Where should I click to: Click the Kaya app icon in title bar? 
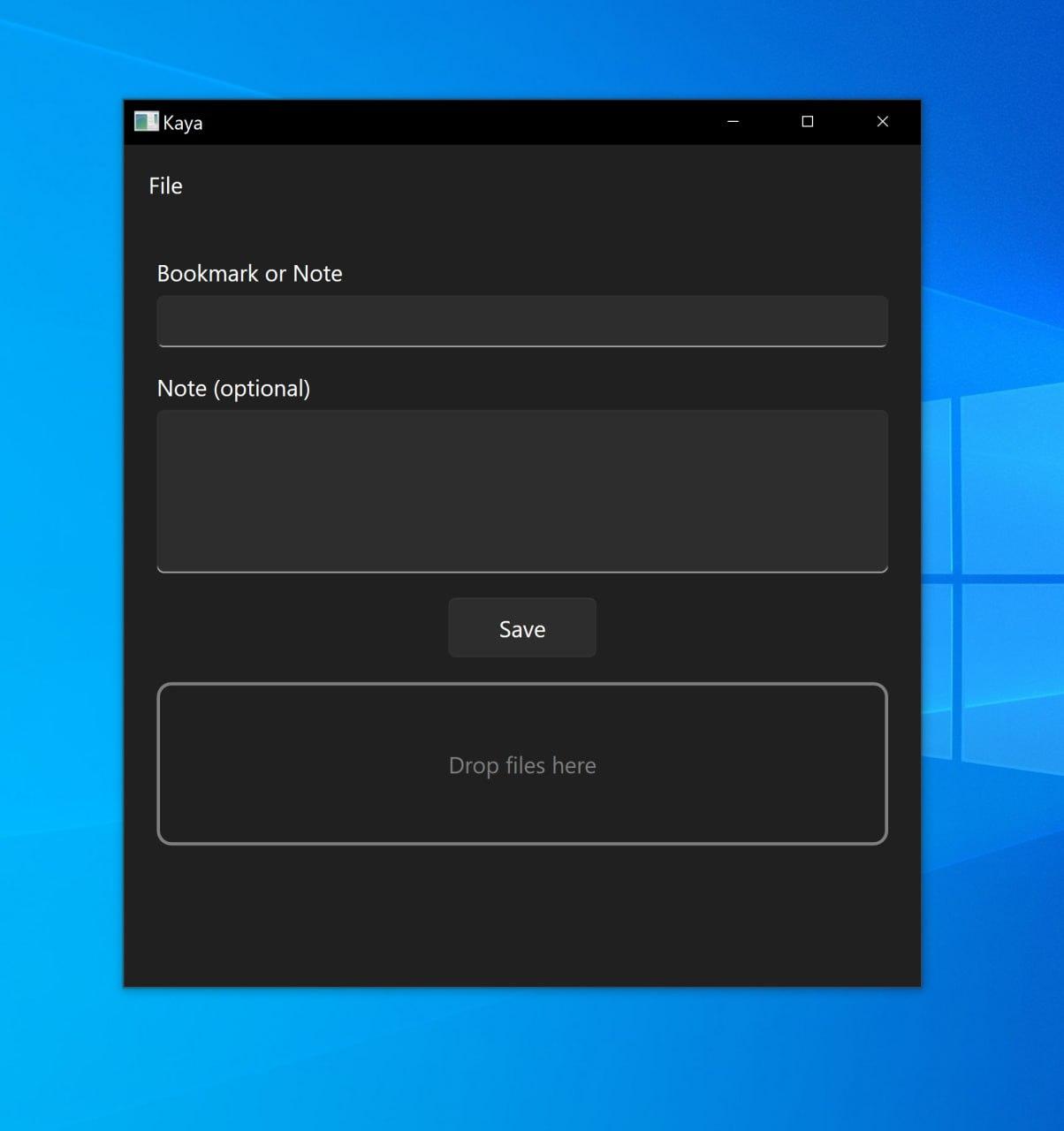tap(146, 122)
